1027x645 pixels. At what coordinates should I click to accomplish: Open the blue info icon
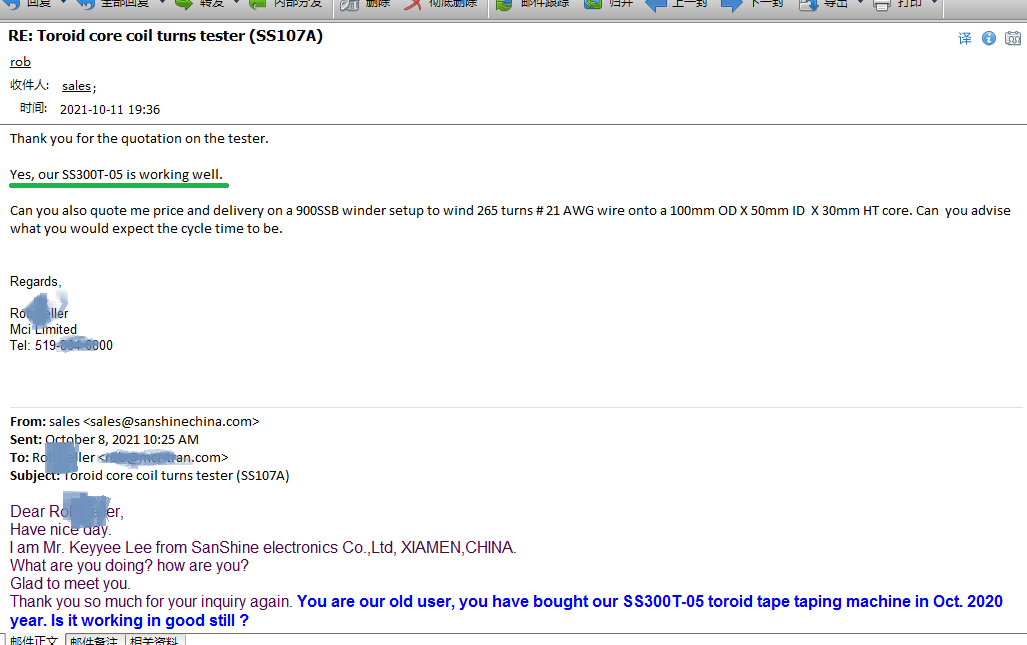989,39
